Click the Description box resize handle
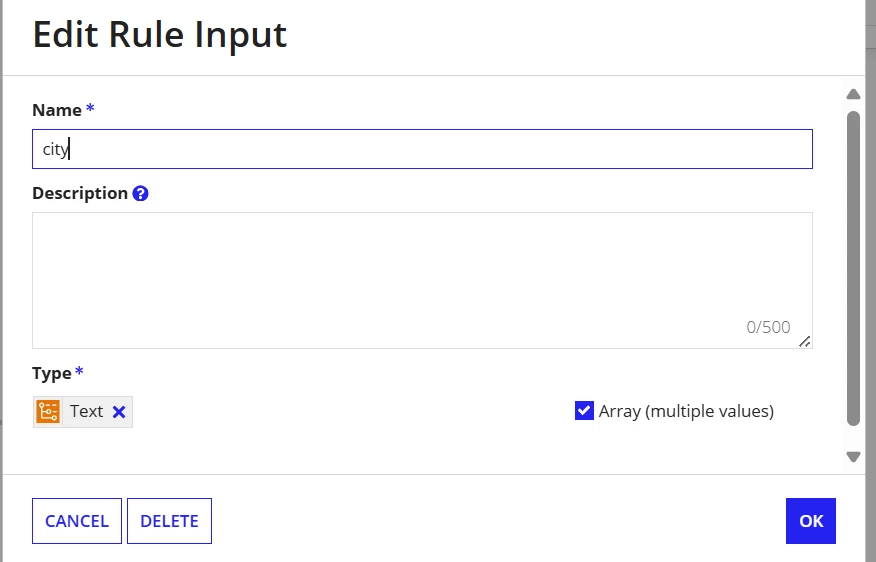Viewport: 876px width, 562px height. coord(804,341)
